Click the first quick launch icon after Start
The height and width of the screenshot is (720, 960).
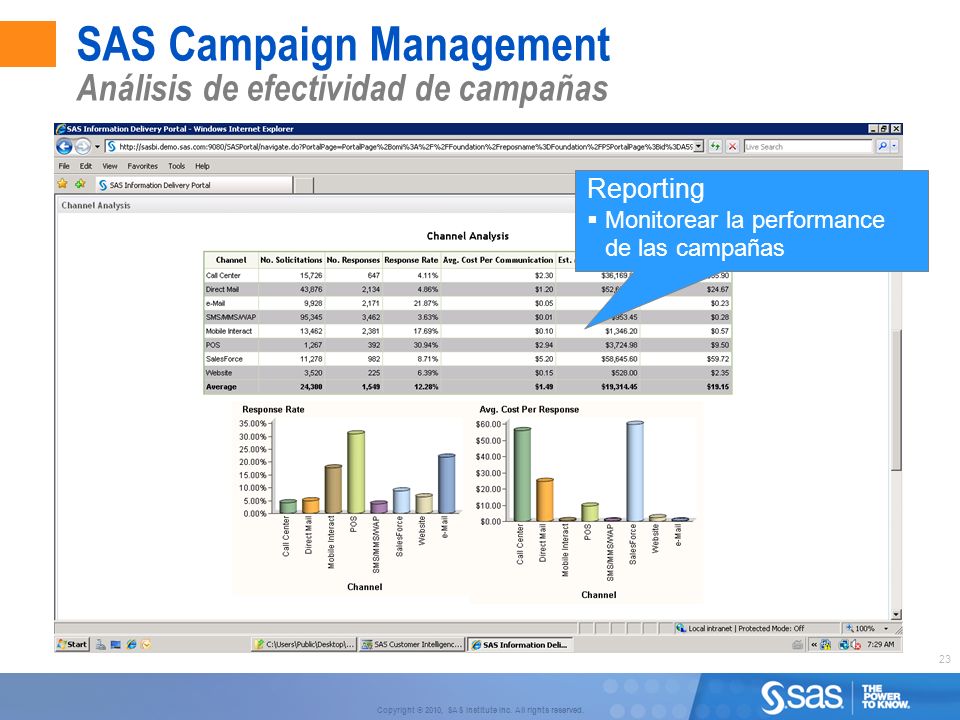click(100, 644)
